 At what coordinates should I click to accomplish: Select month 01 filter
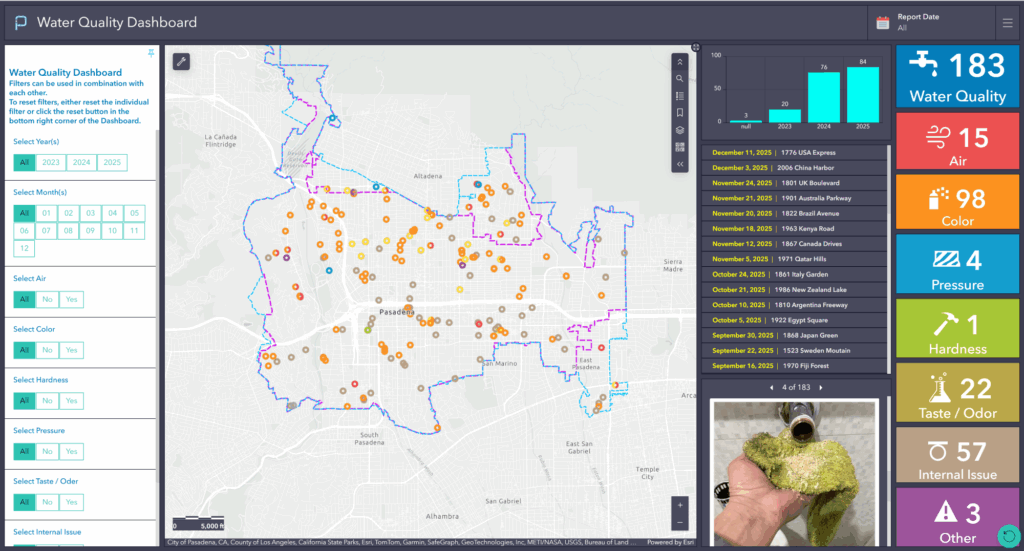[x=46, y=213]
